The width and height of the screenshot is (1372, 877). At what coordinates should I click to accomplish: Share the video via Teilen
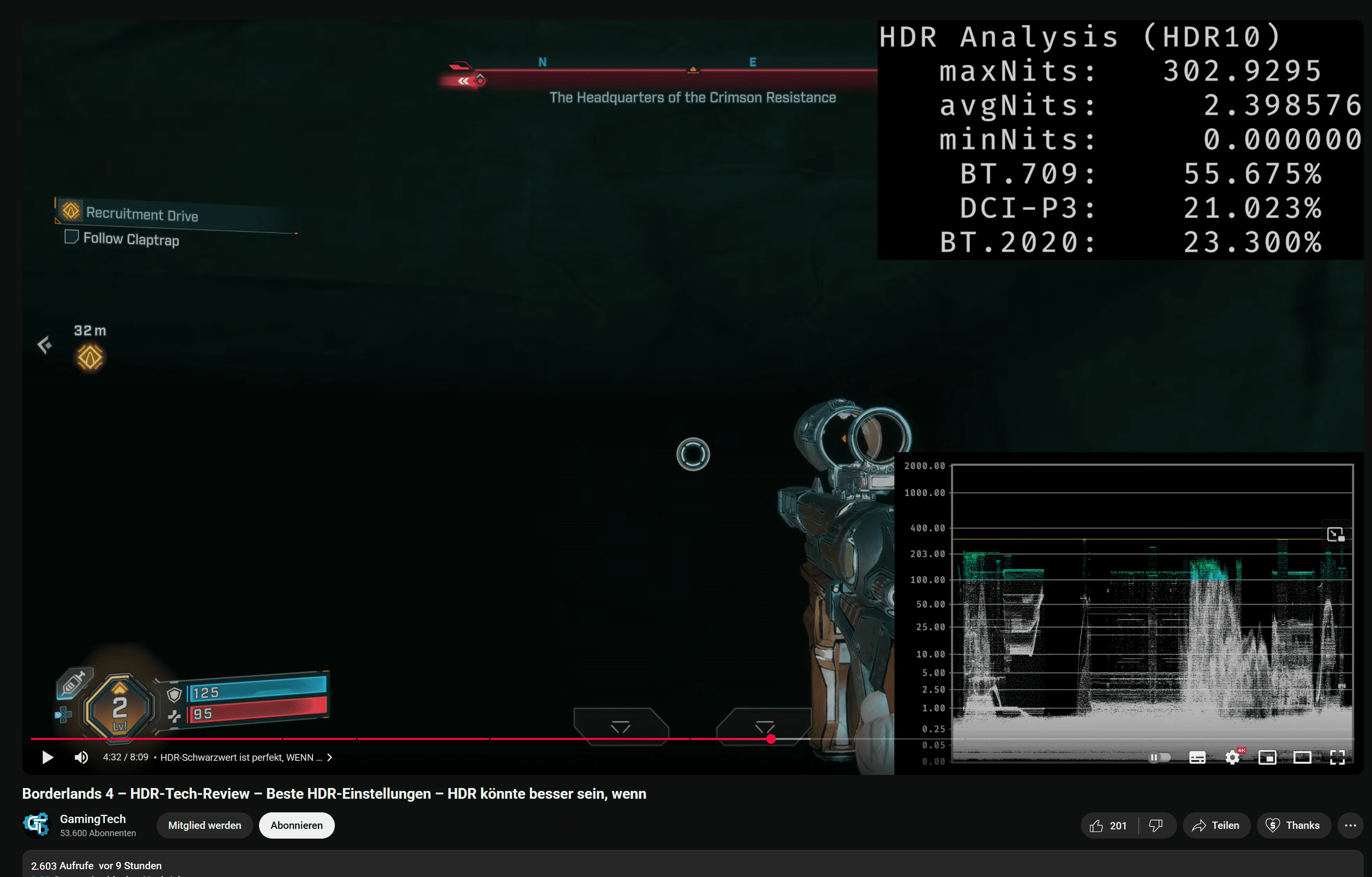tap(1216, 826)
